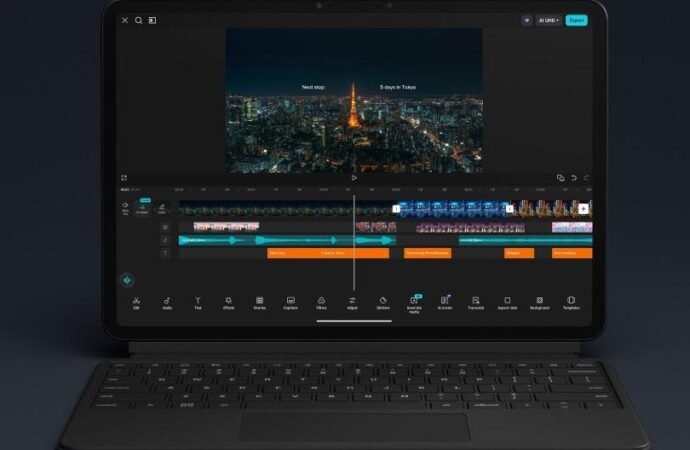
Task: Select the overlay clip at the far right
Action: coord(572,227)
